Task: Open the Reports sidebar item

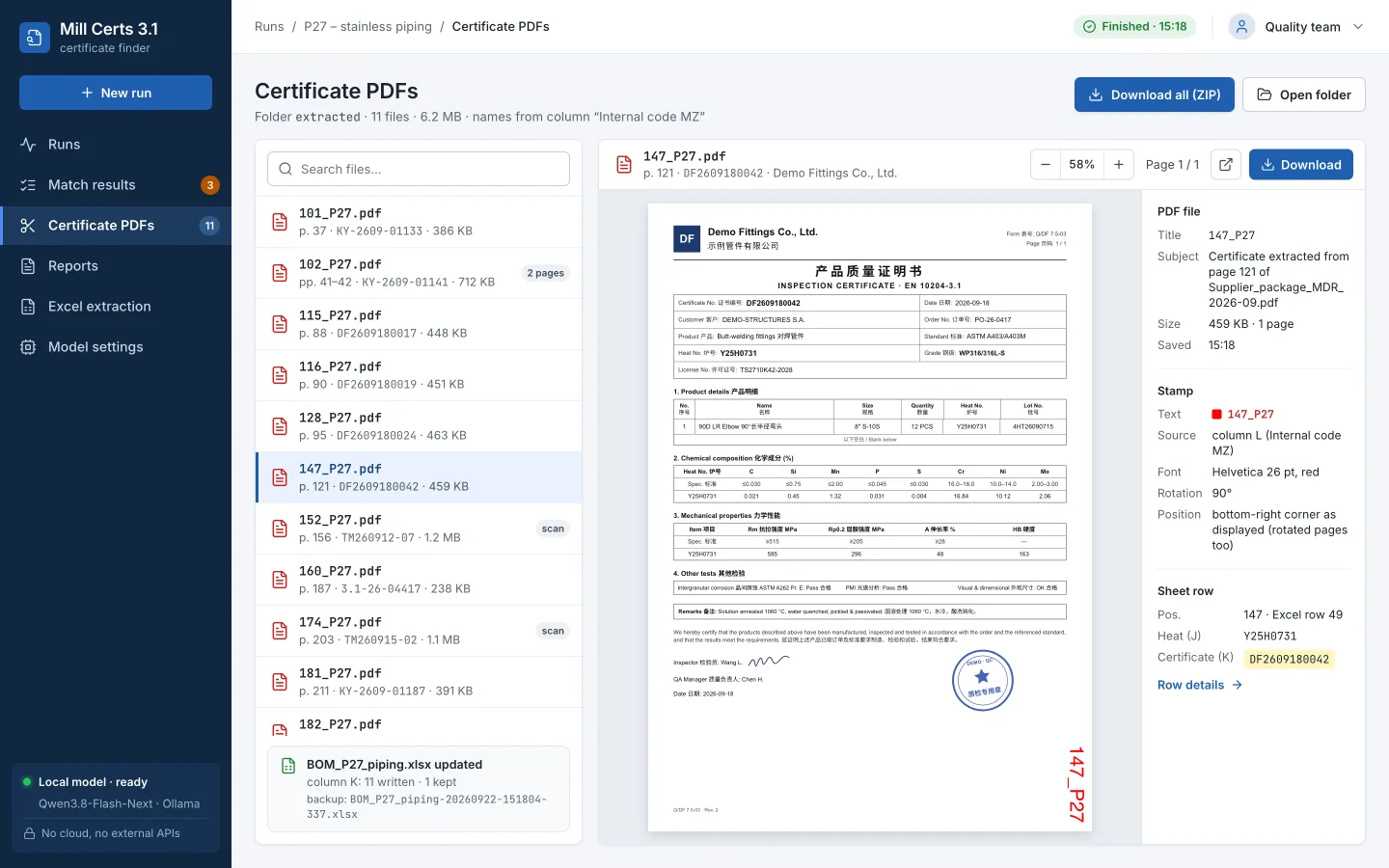Action: (x=116, y=266)
